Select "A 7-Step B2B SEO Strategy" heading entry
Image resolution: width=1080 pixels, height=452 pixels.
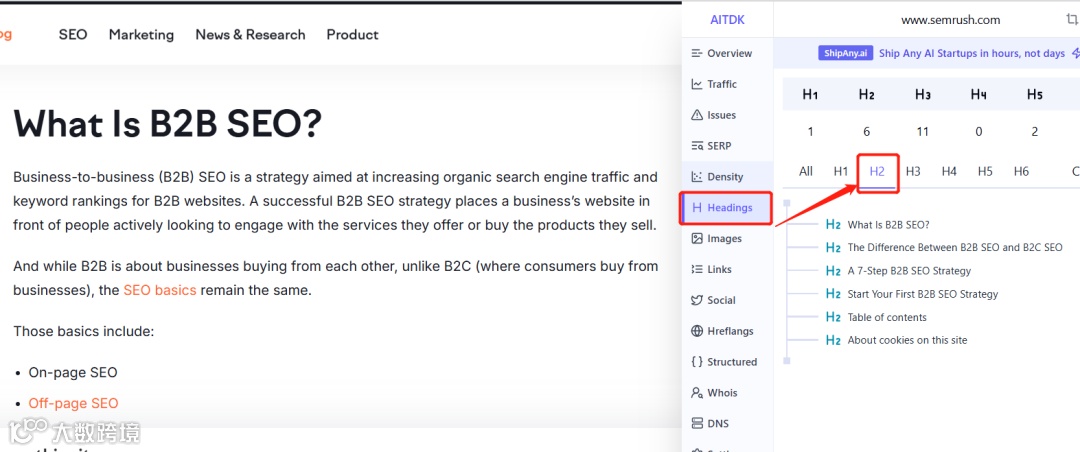click(x=908, y=271)
